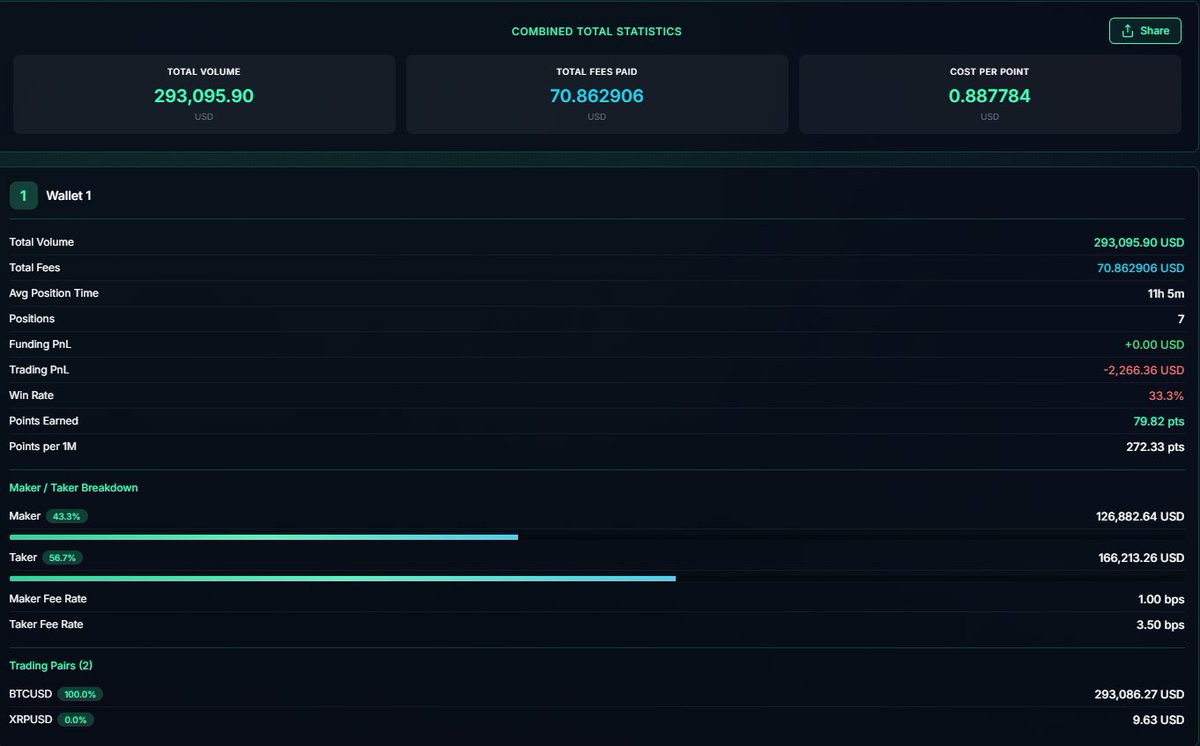Viewport: 1200px width, 746px height.
Task: Click the Points Earned label
Action: 44,421
